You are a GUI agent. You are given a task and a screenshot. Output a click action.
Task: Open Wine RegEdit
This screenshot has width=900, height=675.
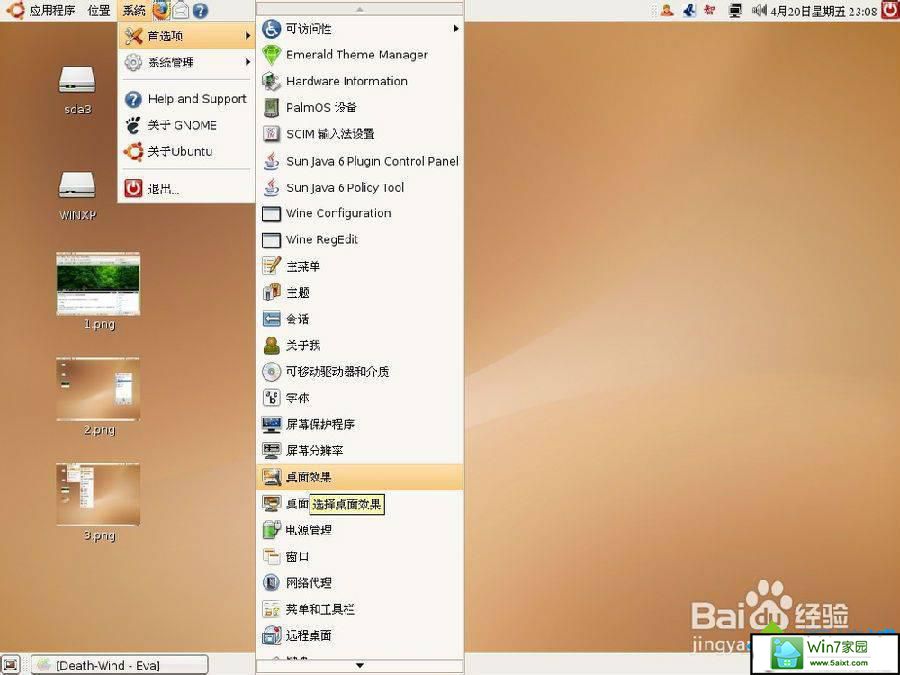pos(360,240)
